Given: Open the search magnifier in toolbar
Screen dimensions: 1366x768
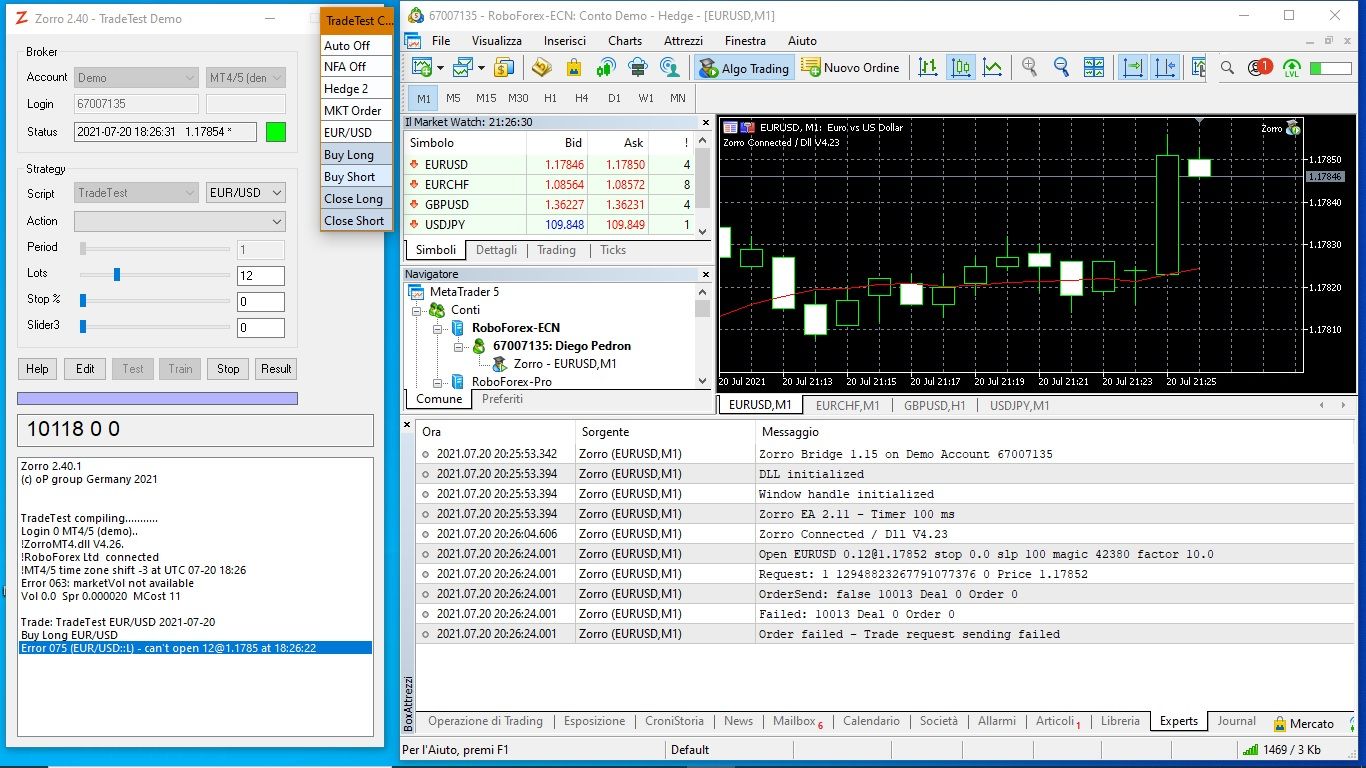Looking at the screenshot, I should coord(1227,67).
